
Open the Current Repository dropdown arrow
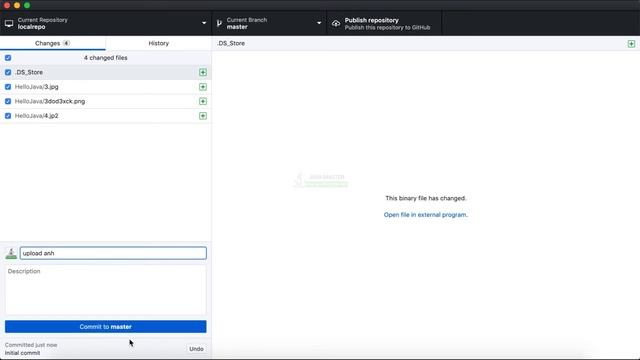[x=204, y=23]
